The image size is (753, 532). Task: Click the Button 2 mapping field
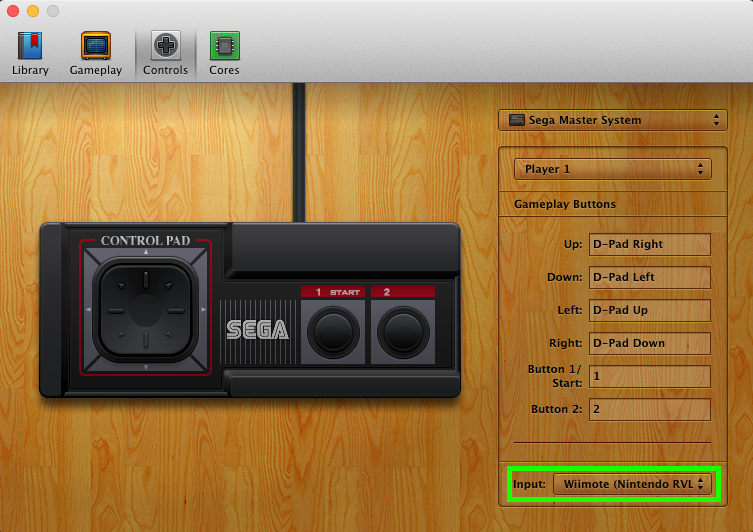click(x=650, y=410)
